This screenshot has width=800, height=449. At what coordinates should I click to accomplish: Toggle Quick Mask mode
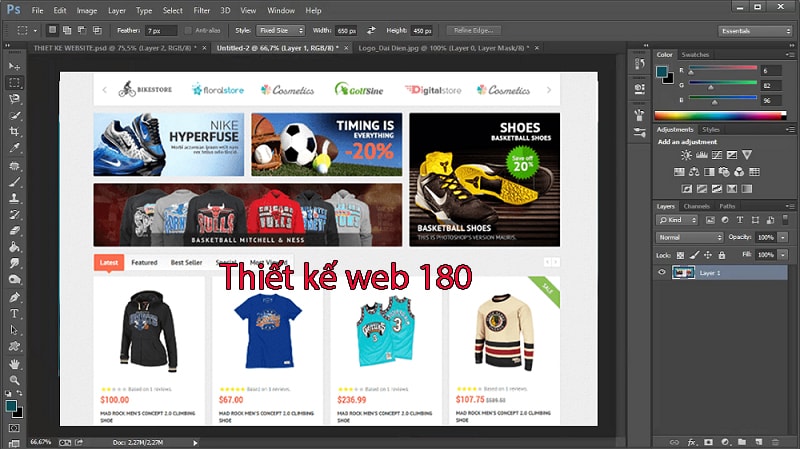click(14, 428)
